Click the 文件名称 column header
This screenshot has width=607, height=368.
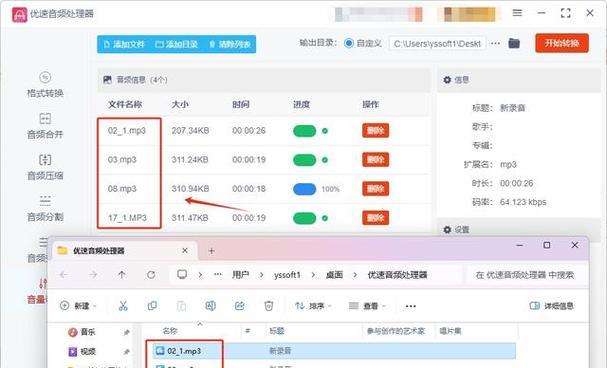(x=125, y=104)
